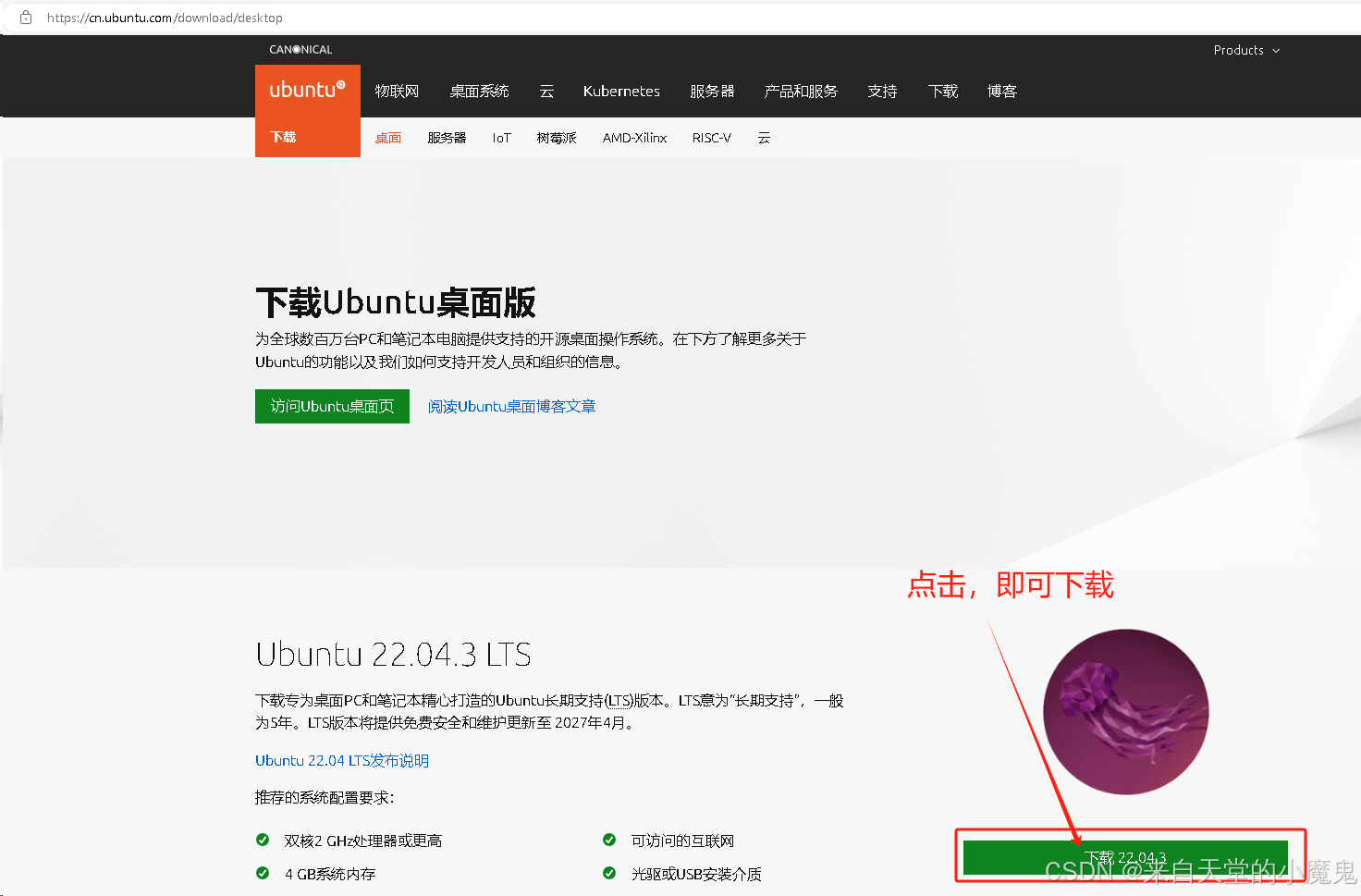
Task: Click the lock icon in the address bar
Action: [x=26, y=18]
